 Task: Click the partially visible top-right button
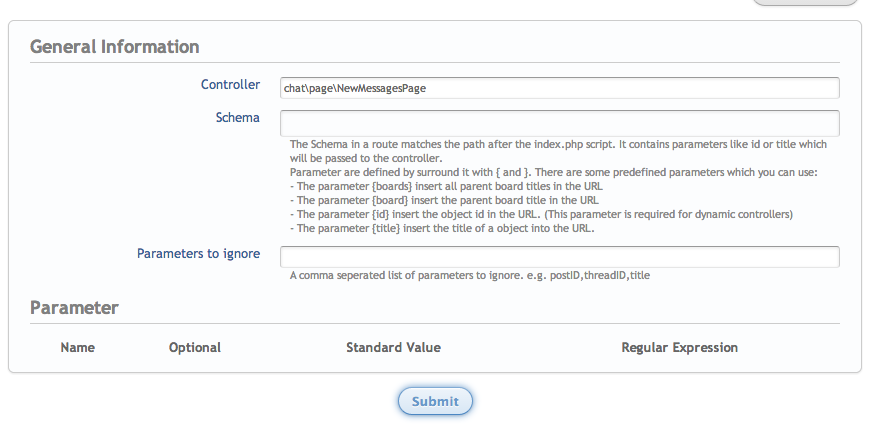point(806,3)
